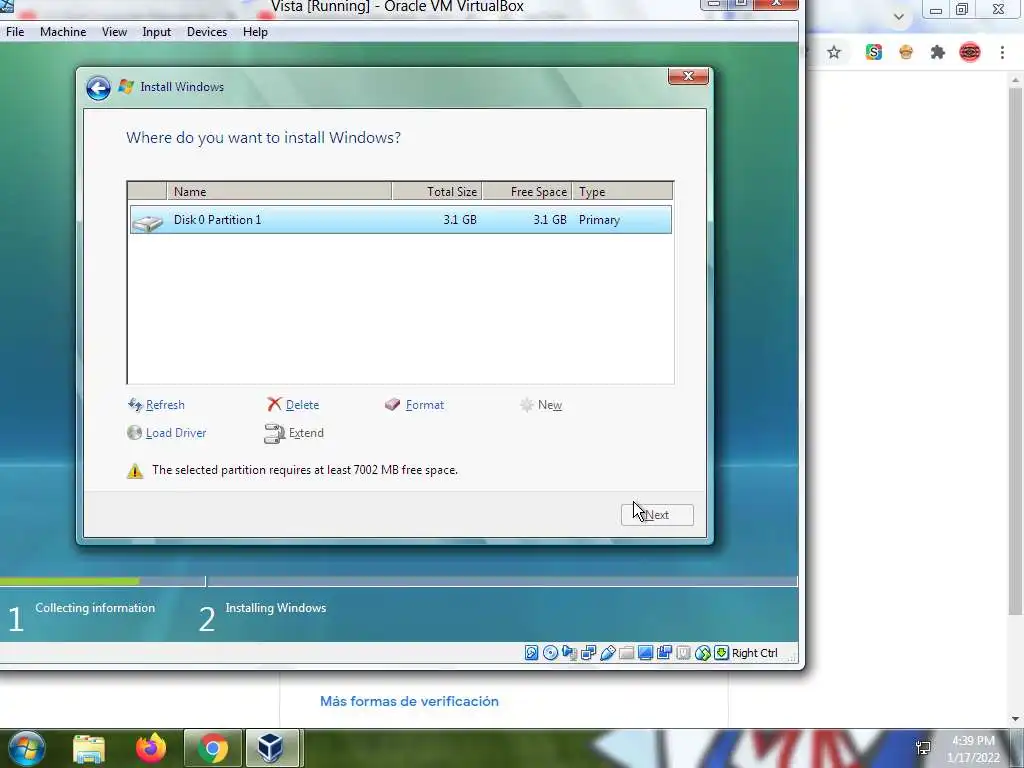Open Chrome three-dot menu
Screen dimensions: 1024x768
[1002, 52]
